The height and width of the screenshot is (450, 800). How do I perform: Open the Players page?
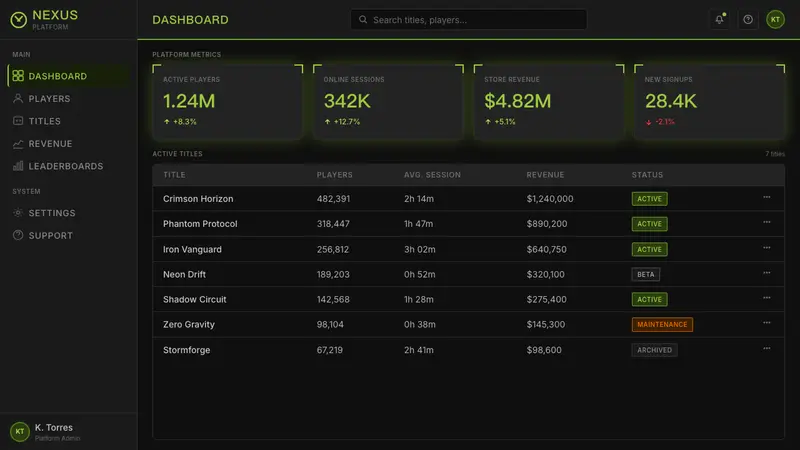tap(68, 98)
